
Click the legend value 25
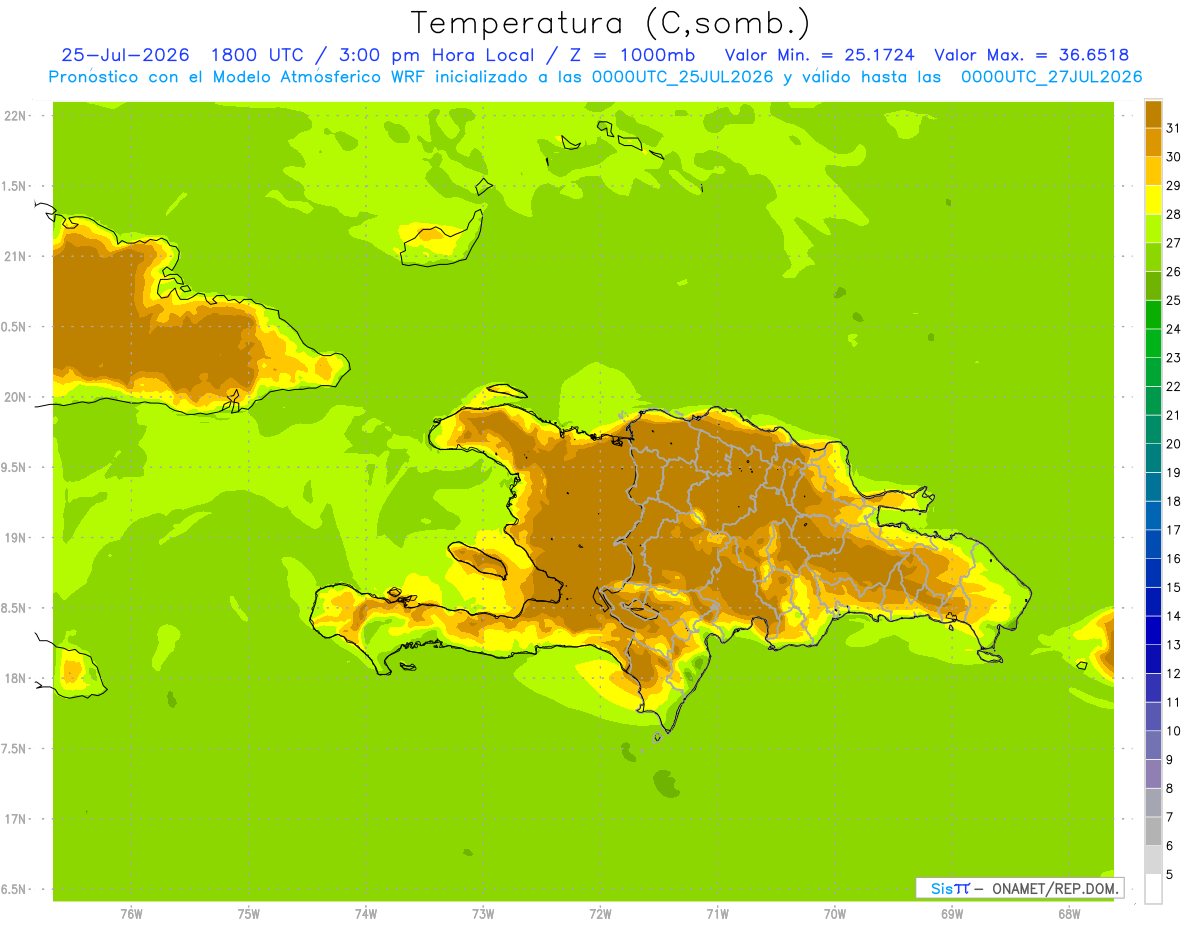click(x=1174, y=300)
